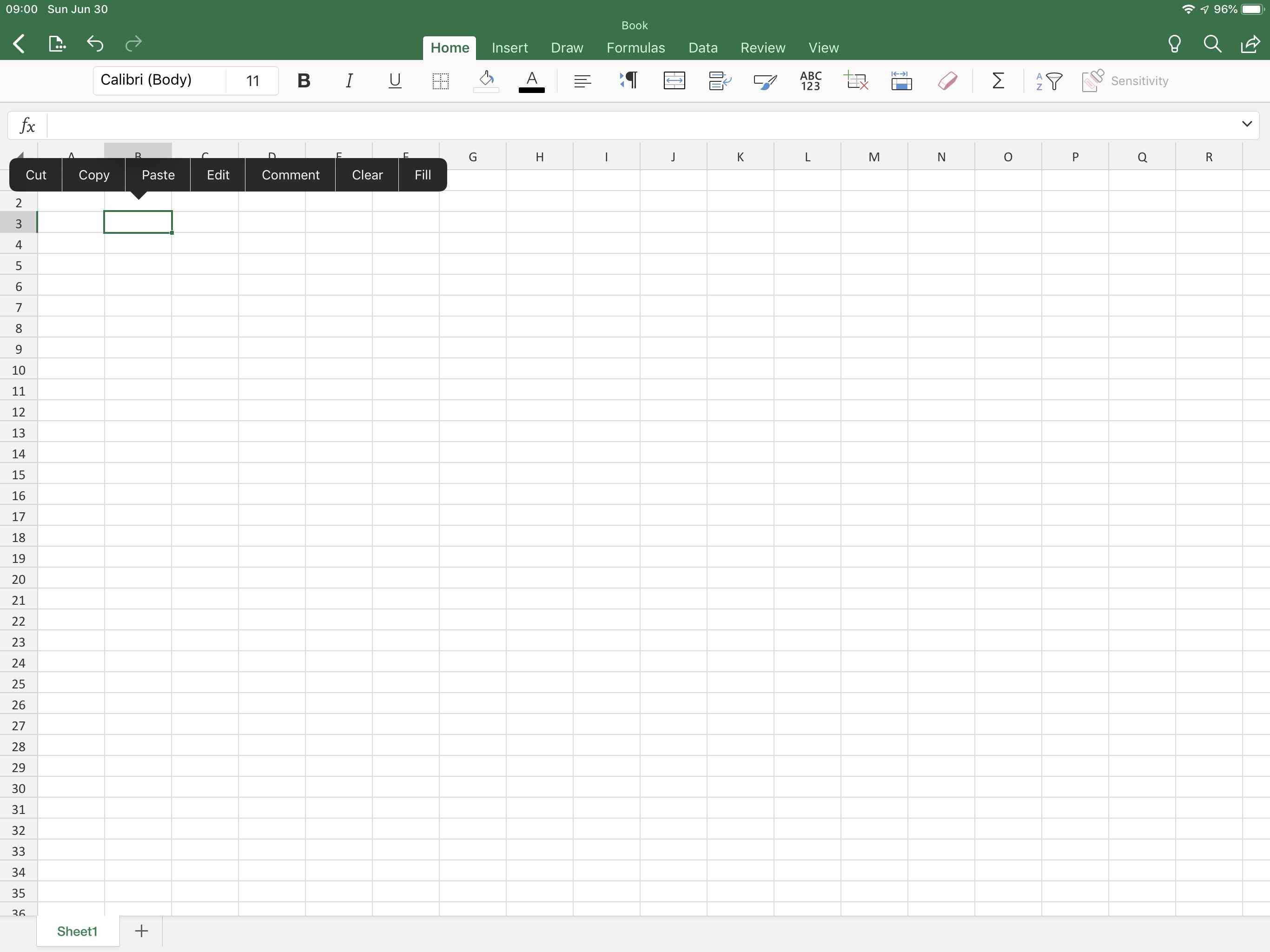The width and height of the screenshot is (1270, 952).
Task: Redo the last undone action
Action: [133, 44]
